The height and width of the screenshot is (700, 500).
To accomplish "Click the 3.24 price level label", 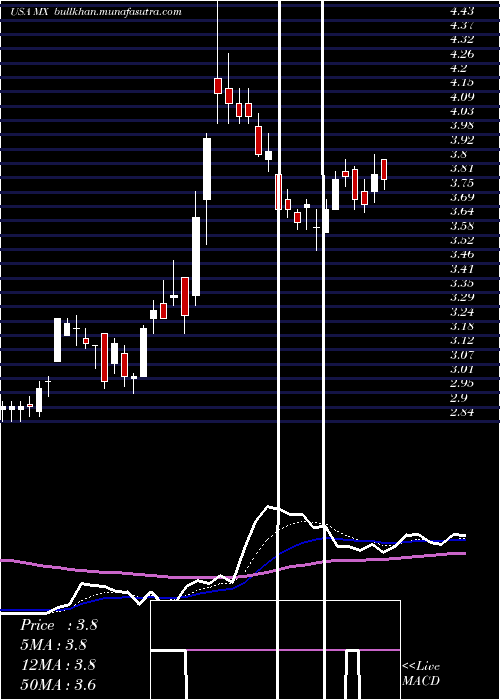I will (x=462, y=312).
